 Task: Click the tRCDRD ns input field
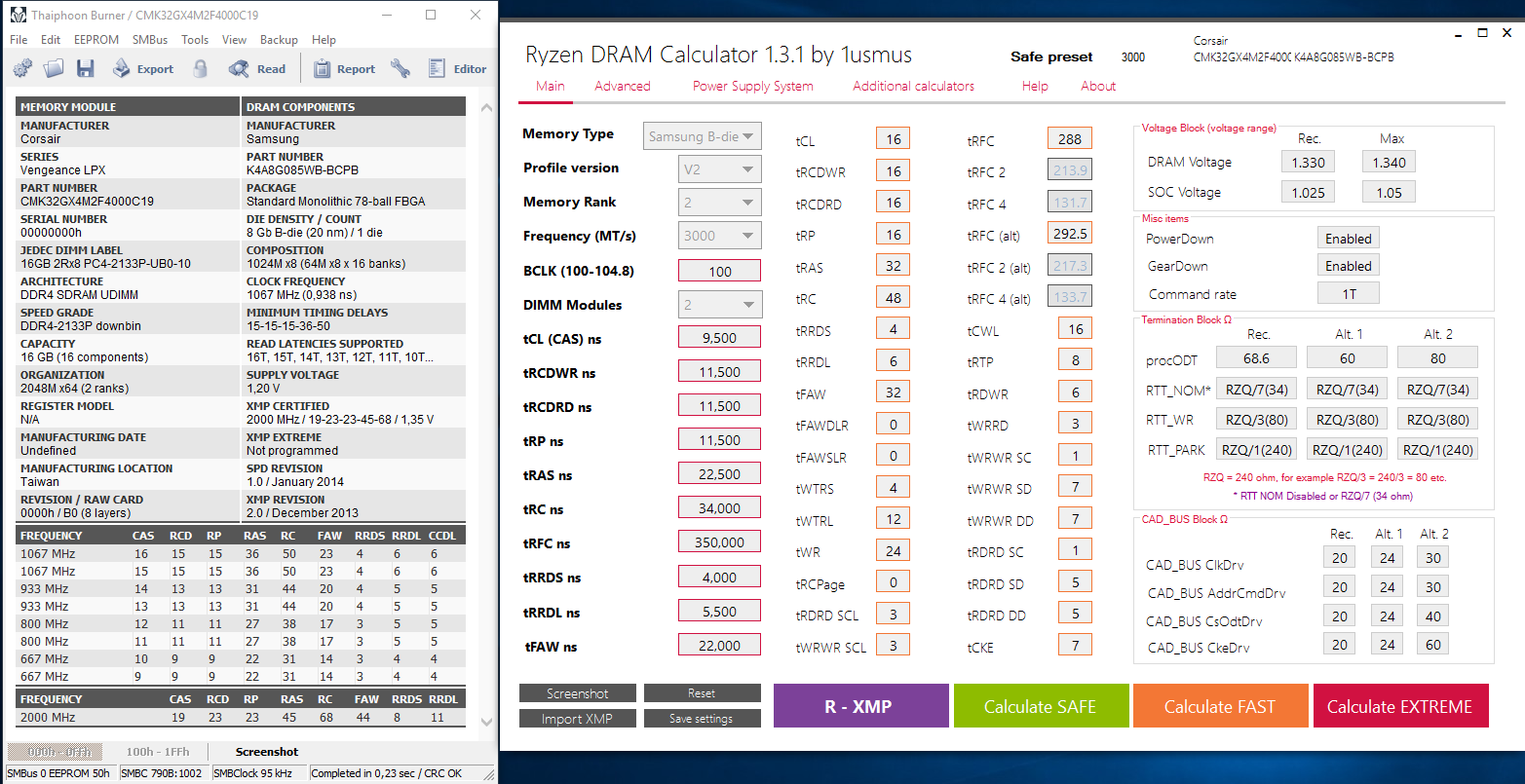(720, 406)
